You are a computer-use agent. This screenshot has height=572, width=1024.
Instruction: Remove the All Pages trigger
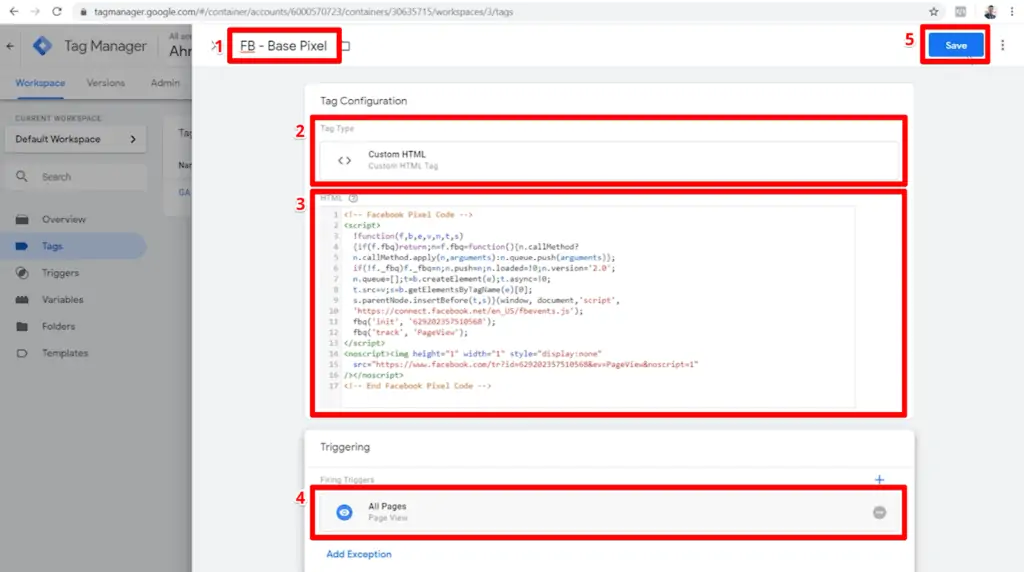[880, 513]
